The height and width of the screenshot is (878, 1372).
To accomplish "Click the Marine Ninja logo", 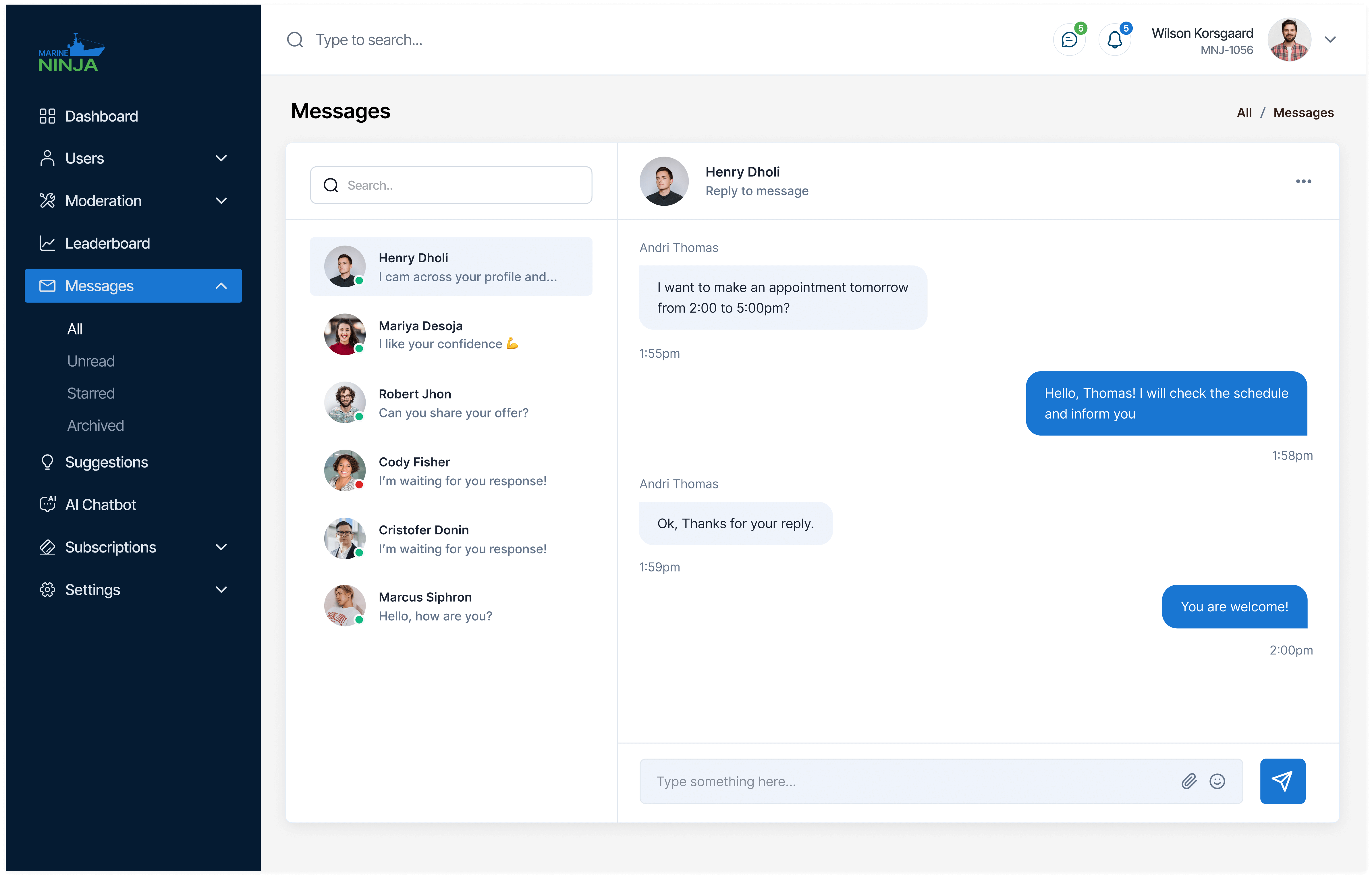I will 71,53.
